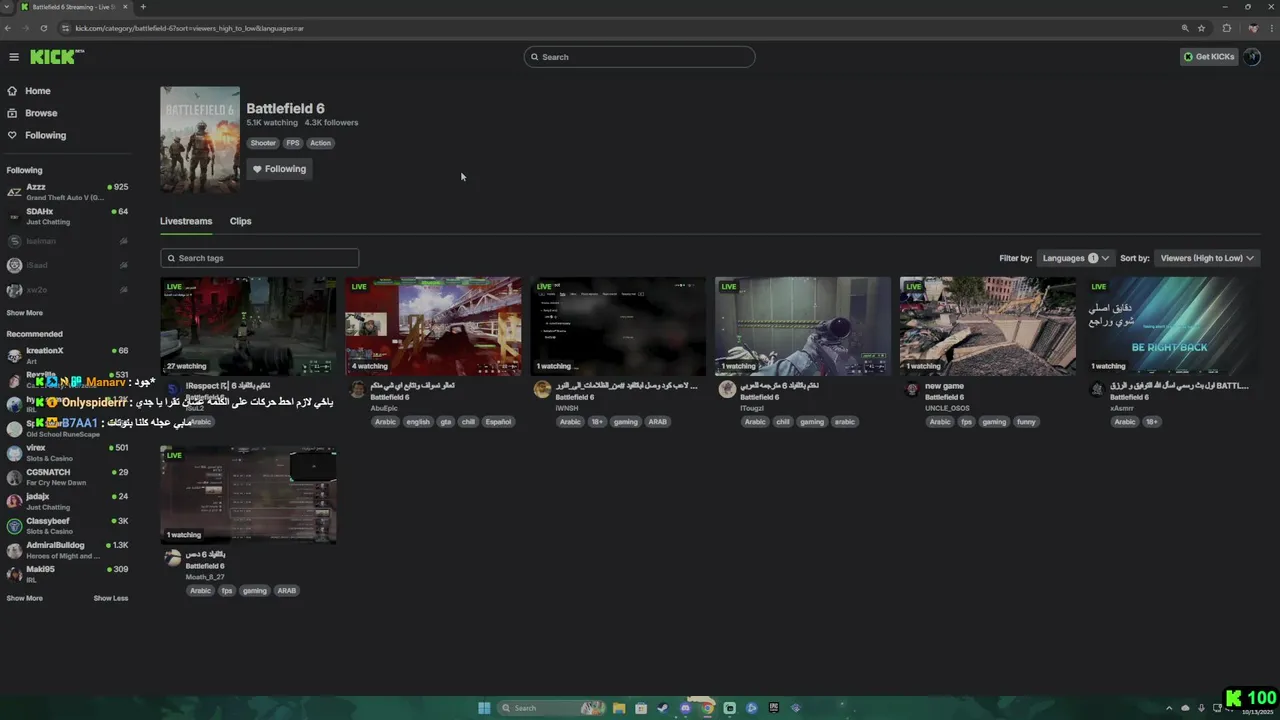Viewport: 1280px width, 720px height.
Task: Click the Battlefield 6 cover art
Action: click(x=200, y=139)
